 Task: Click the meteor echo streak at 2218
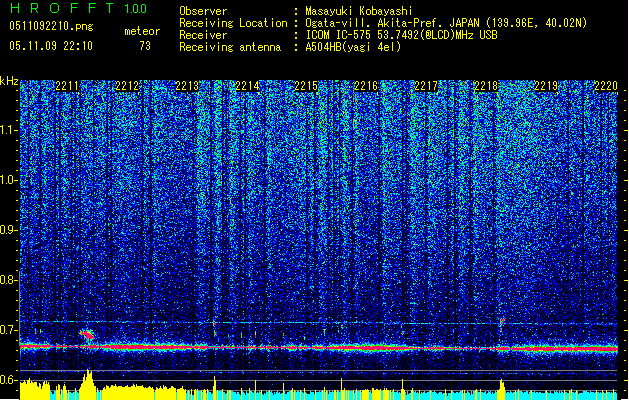point(501,324)
